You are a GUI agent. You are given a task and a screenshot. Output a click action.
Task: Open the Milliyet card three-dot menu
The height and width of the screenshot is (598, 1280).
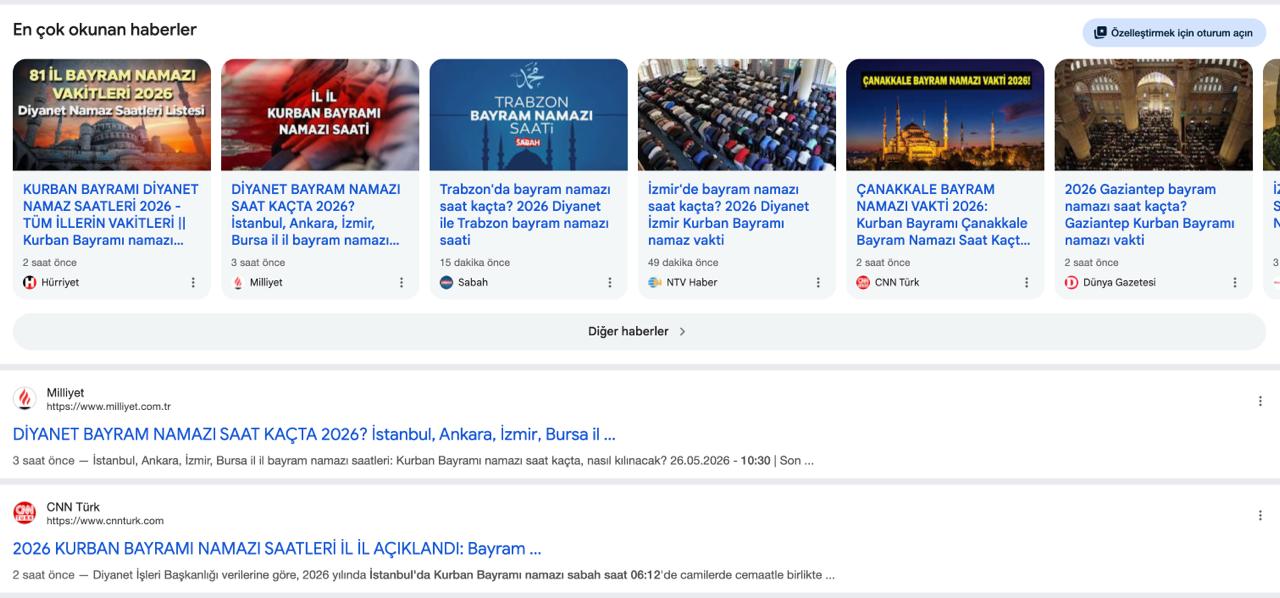click(x=401, y=283)
